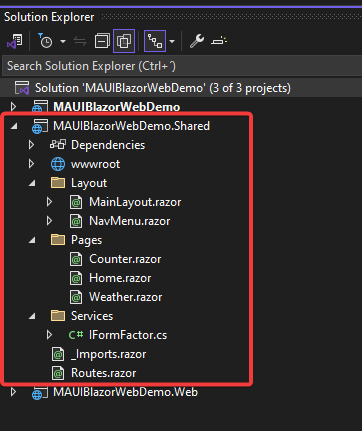Expand the Dependencies node
Image resolution: width=362 pixels, height=431 pixels.
[31, 145]
